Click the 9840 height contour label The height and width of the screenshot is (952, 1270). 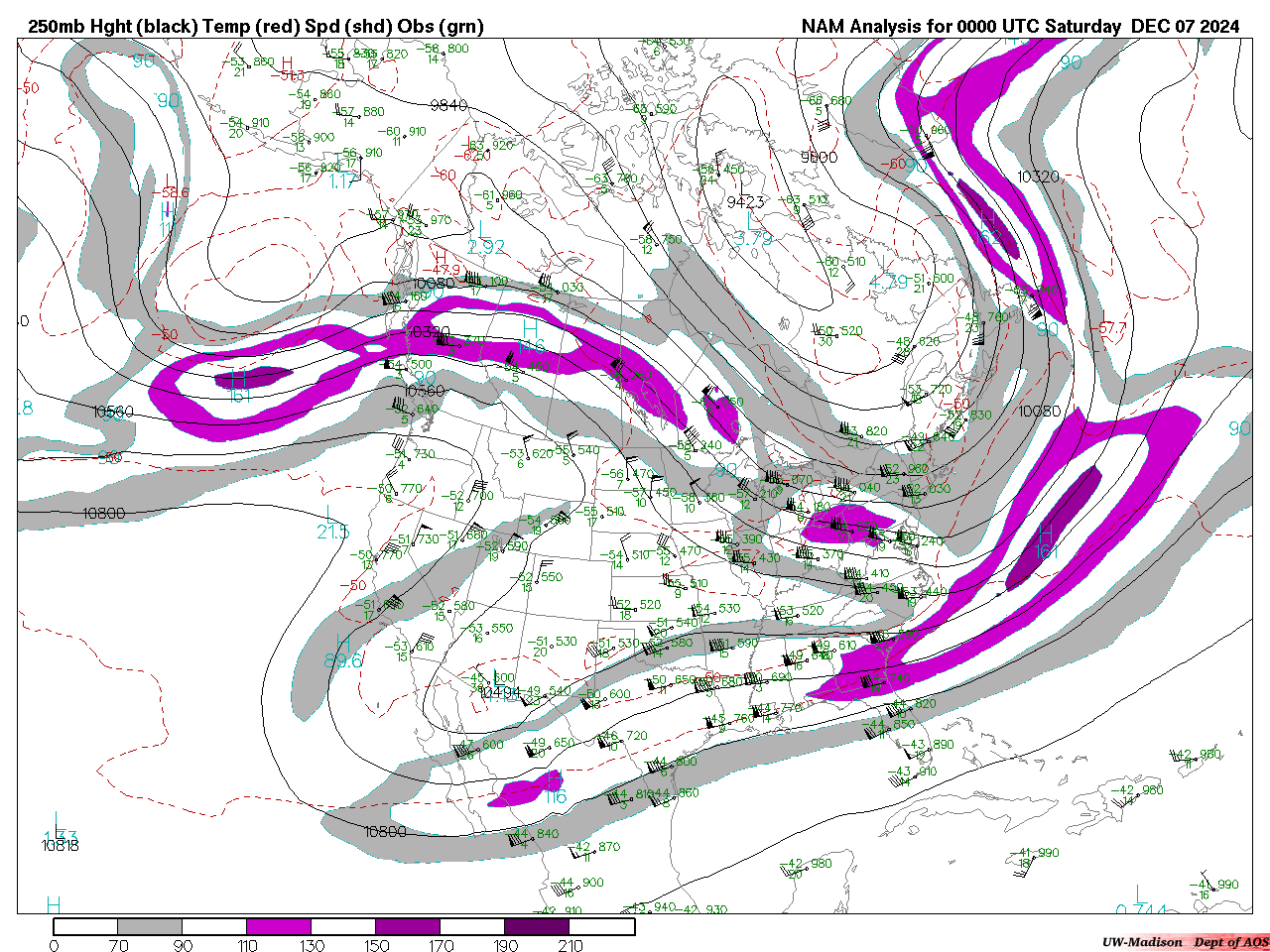(448, 105)
